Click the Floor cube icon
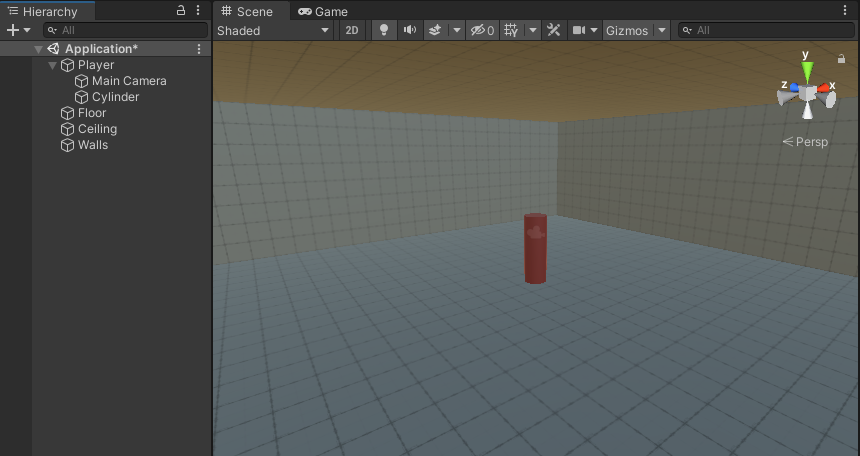The width and height of the screenshot is (860, 456). pyautogui.click(x=67, y=113)
